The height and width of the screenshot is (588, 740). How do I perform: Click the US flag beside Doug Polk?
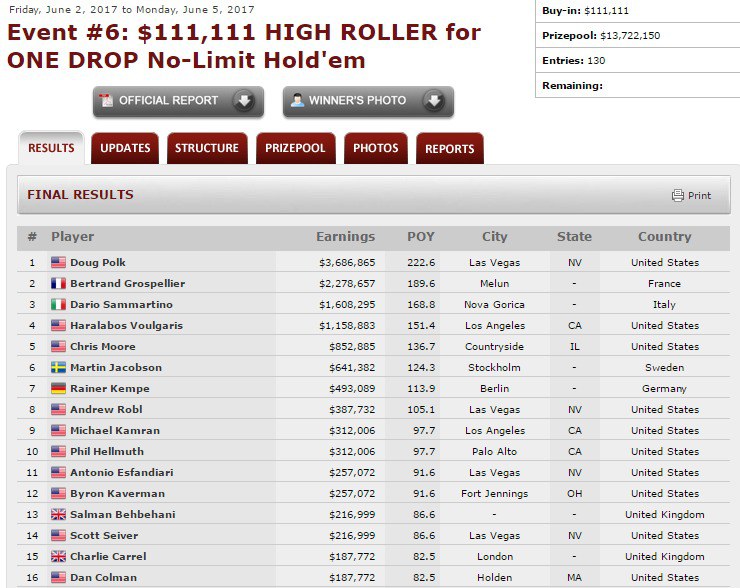point(58,263)
